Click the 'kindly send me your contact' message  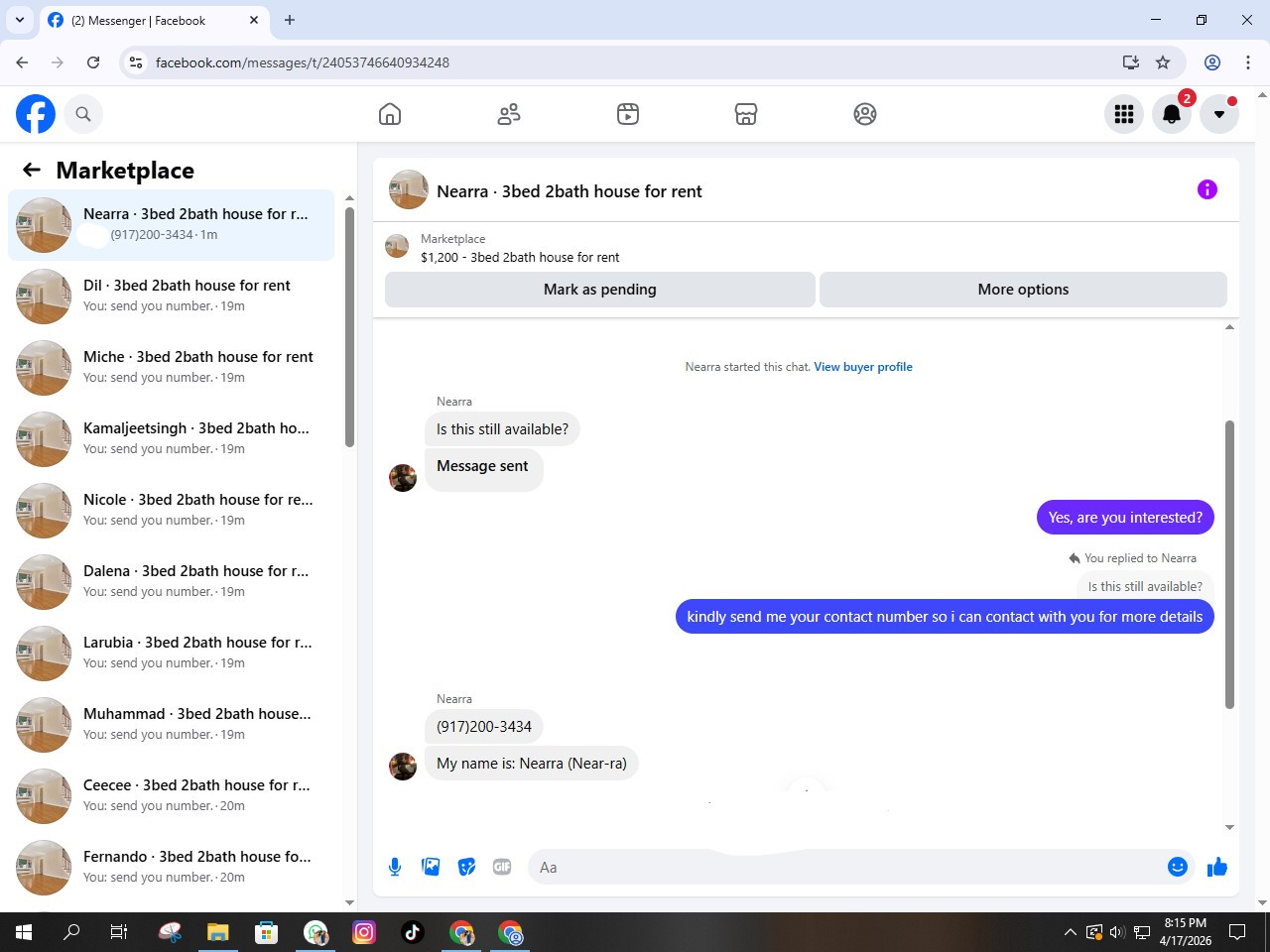click(945, 617)
